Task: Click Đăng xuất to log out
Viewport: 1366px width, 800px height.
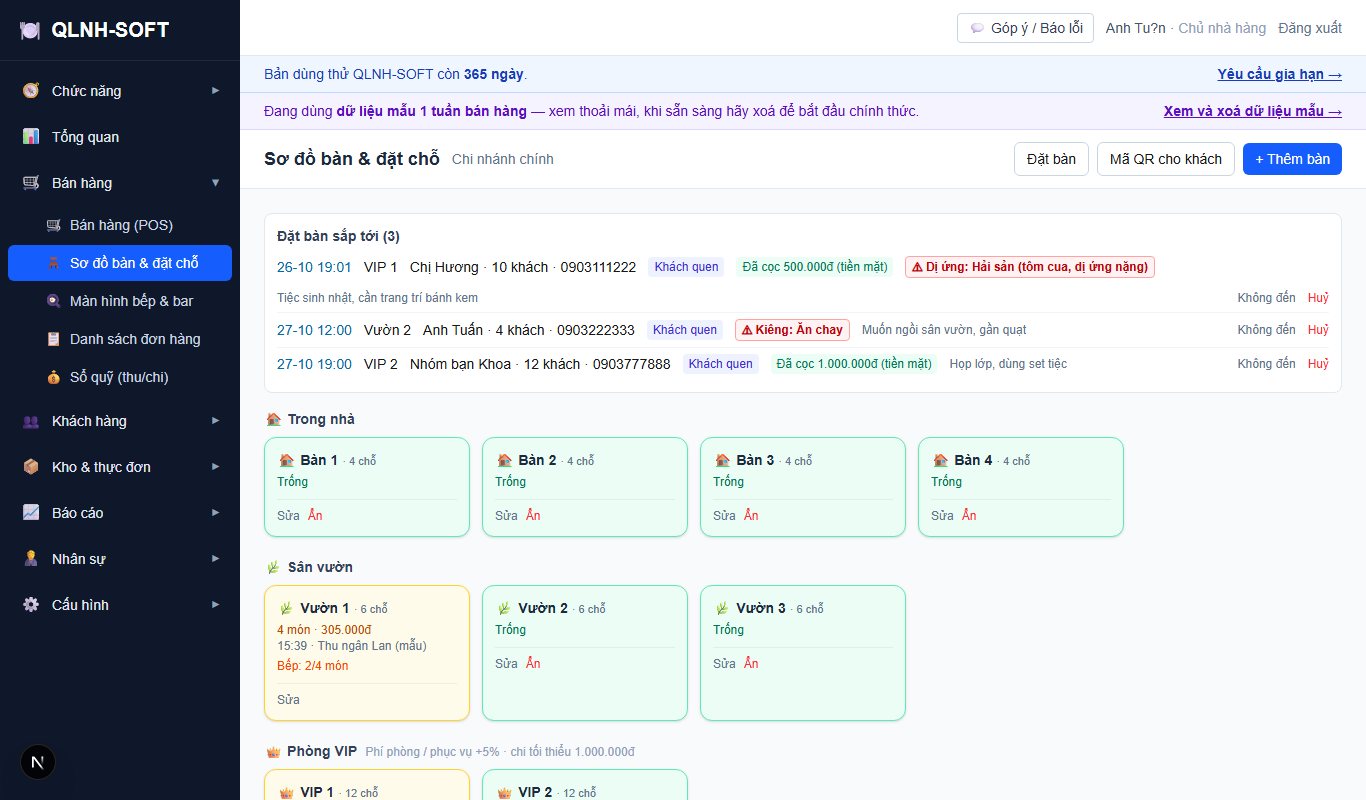Action: coord(1310,28)
